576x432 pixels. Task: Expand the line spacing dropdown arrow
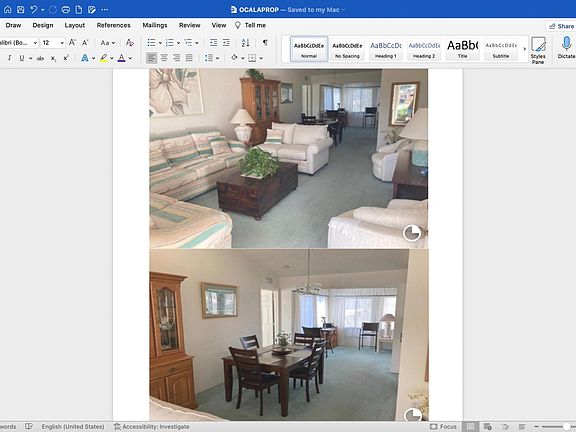(x=217, y=58)
